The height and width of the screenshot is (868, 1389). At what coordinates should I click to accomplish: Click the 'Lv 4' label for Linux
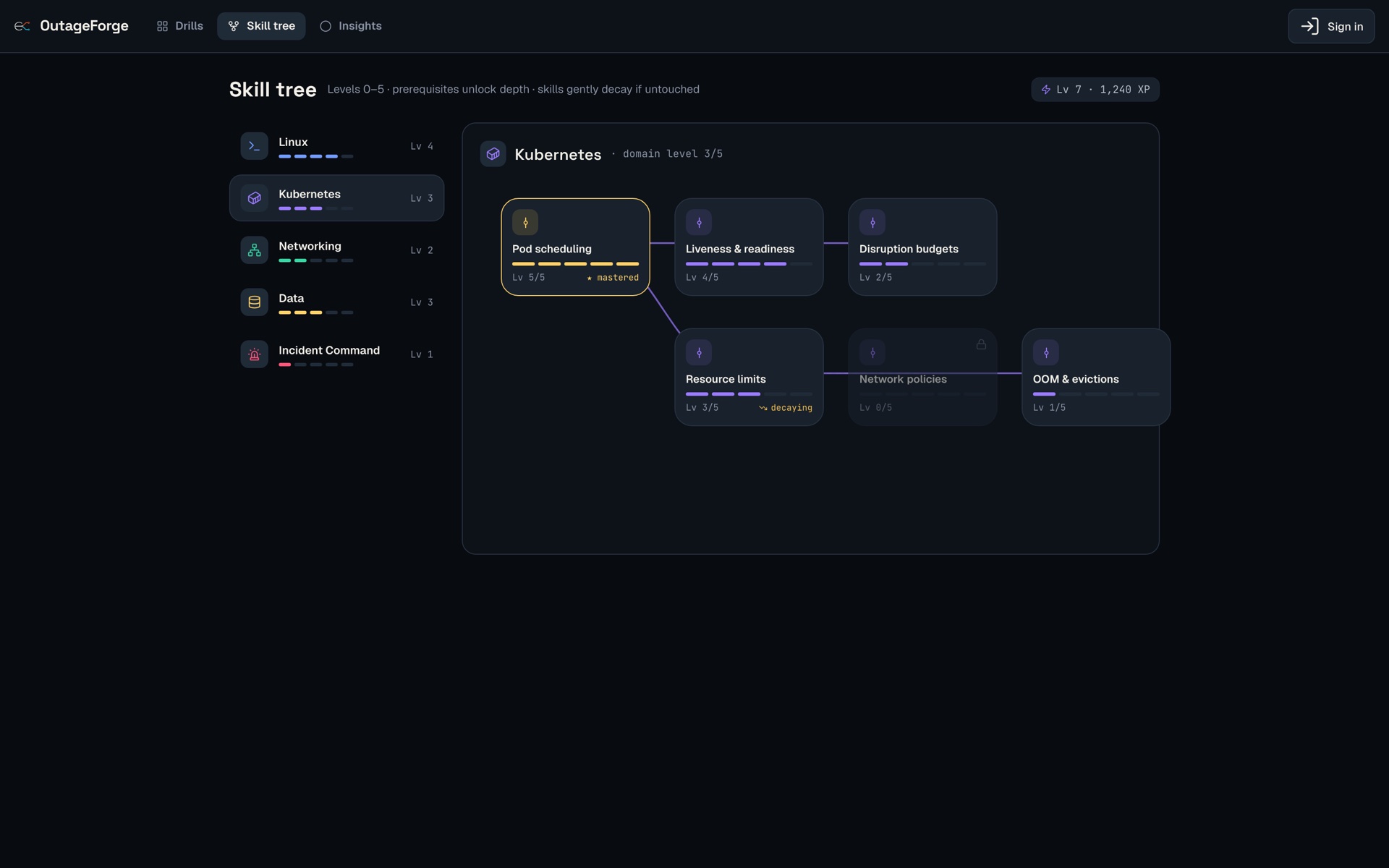pos(422,146)
